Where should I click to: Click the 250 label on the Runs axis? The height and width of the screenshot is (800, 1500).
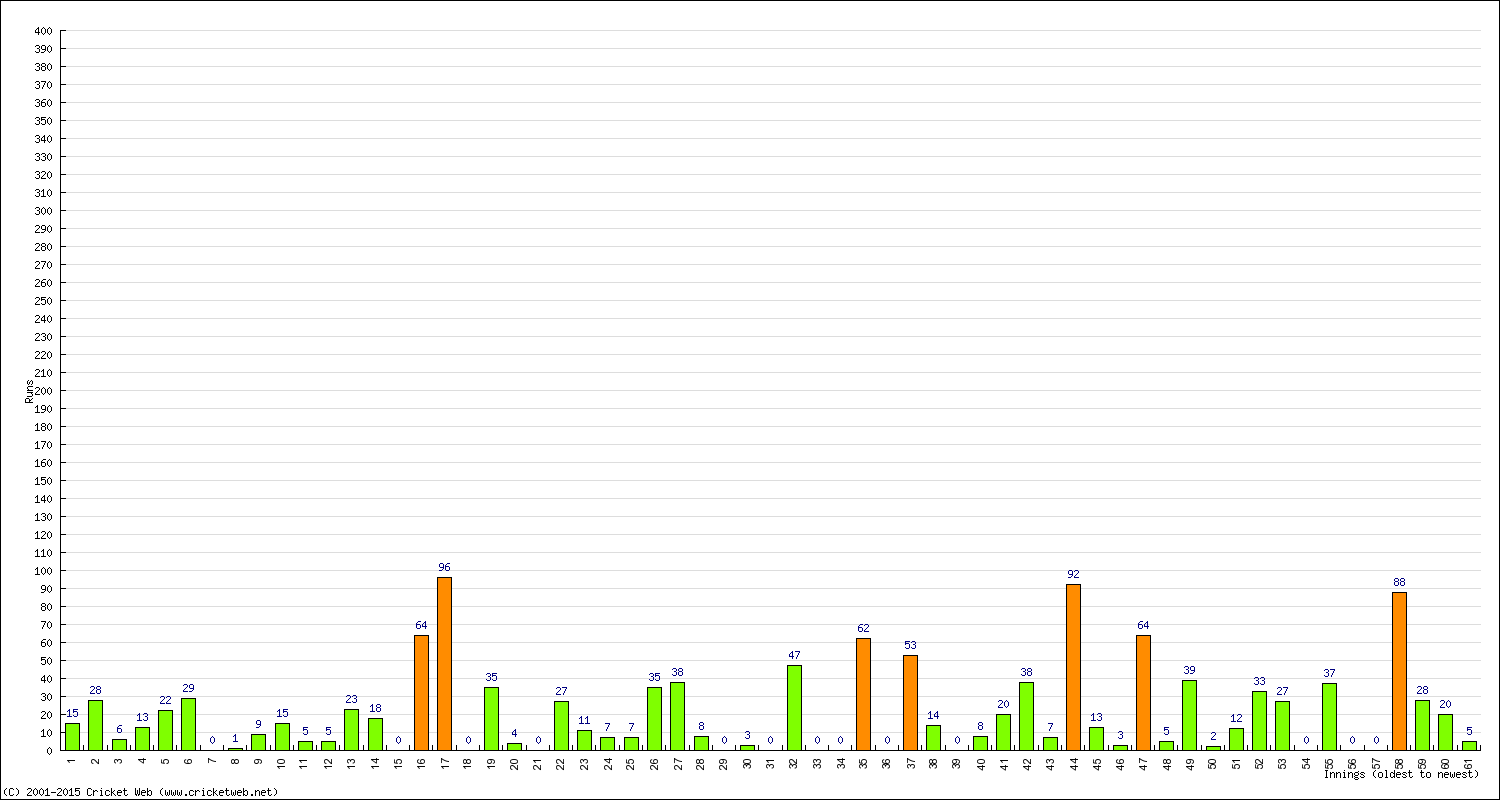tap(42, 301)
